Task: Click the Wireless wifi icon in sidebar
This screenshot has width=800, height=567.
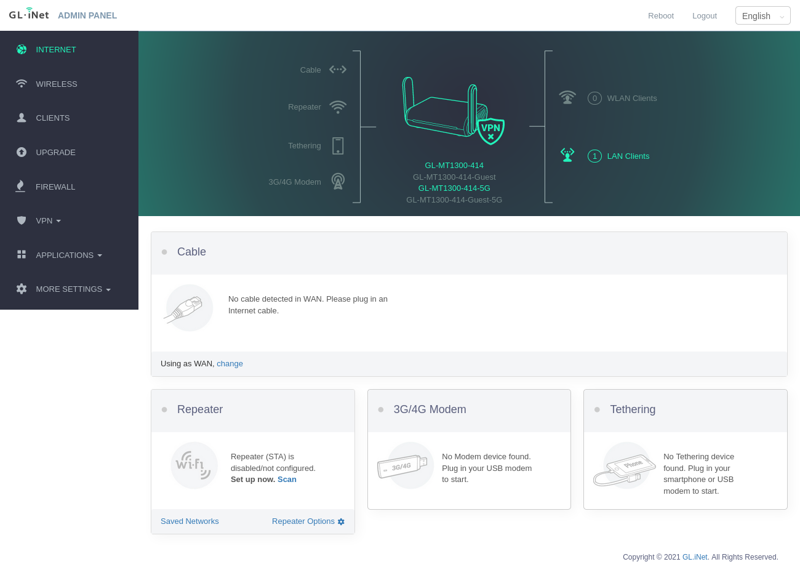Action: [x=21, y=84]
